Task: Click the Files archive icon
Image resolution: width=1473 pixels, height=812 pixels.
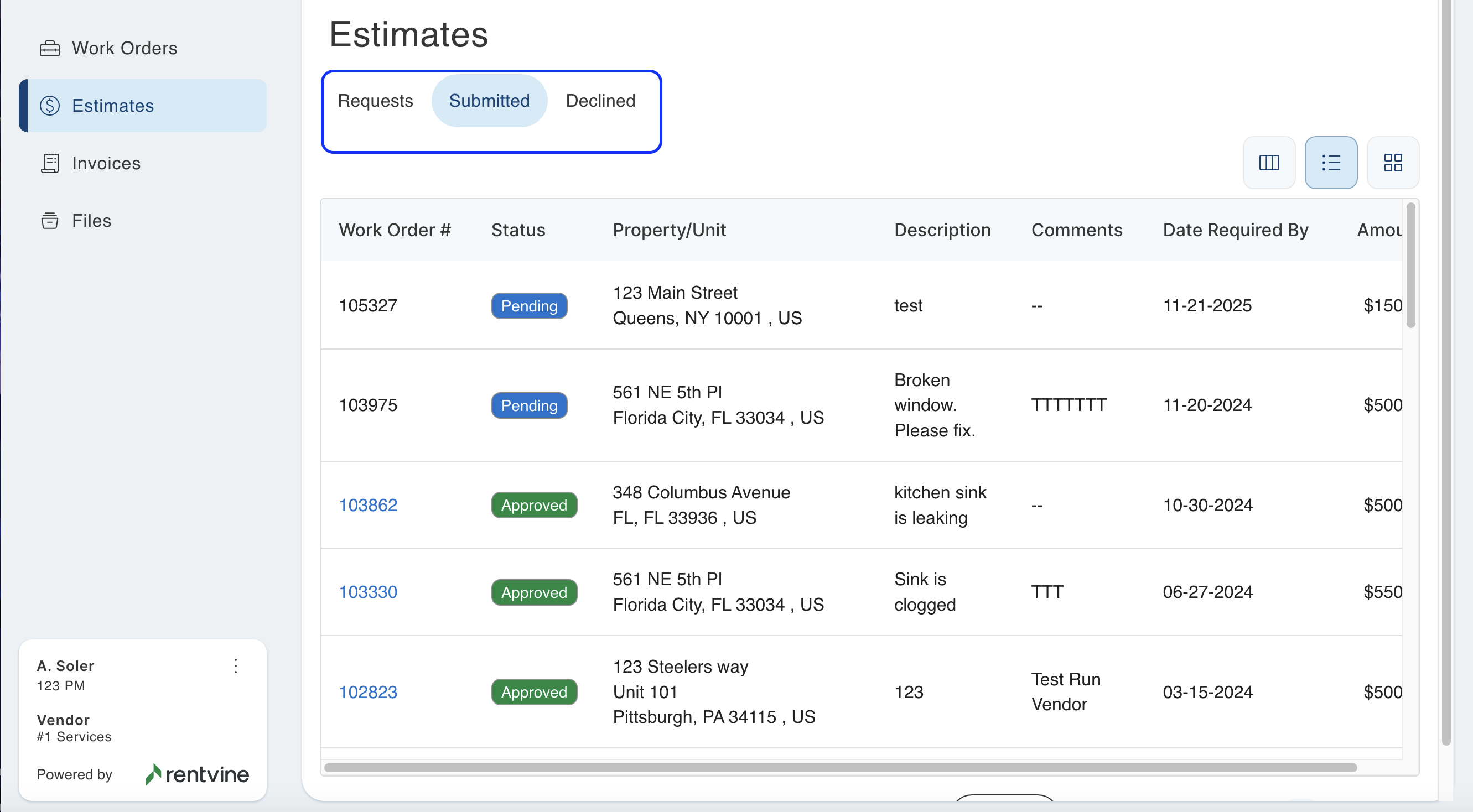Action: (50, 221)
